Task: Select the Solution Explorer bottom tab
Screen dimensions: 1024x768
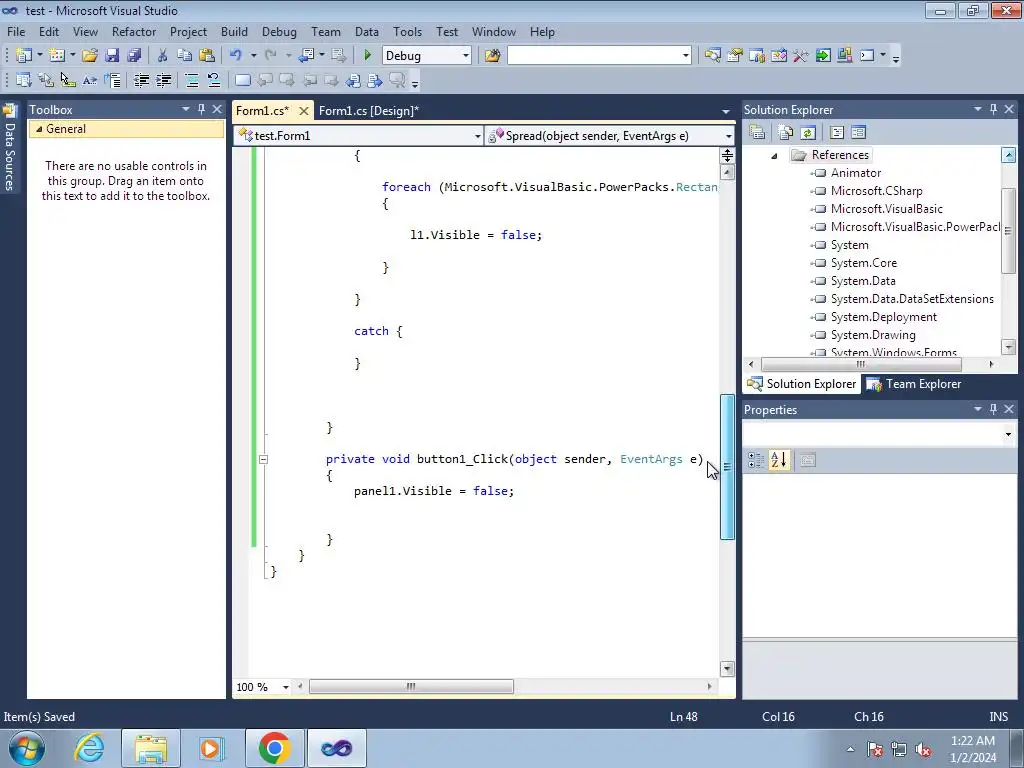Action: (x=802, y=384)
